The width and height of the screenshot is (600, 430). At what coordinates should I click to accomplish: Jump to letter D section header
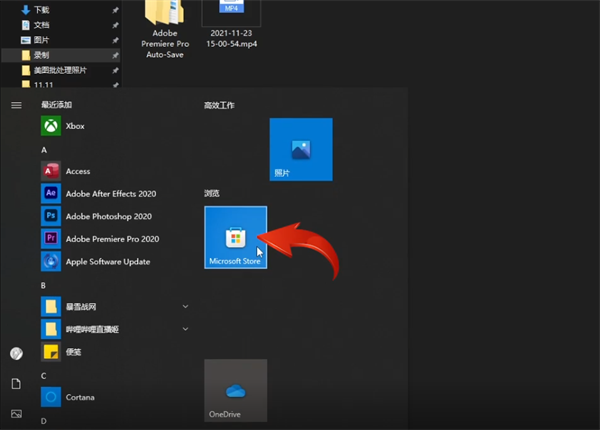(x=44, y=421)
